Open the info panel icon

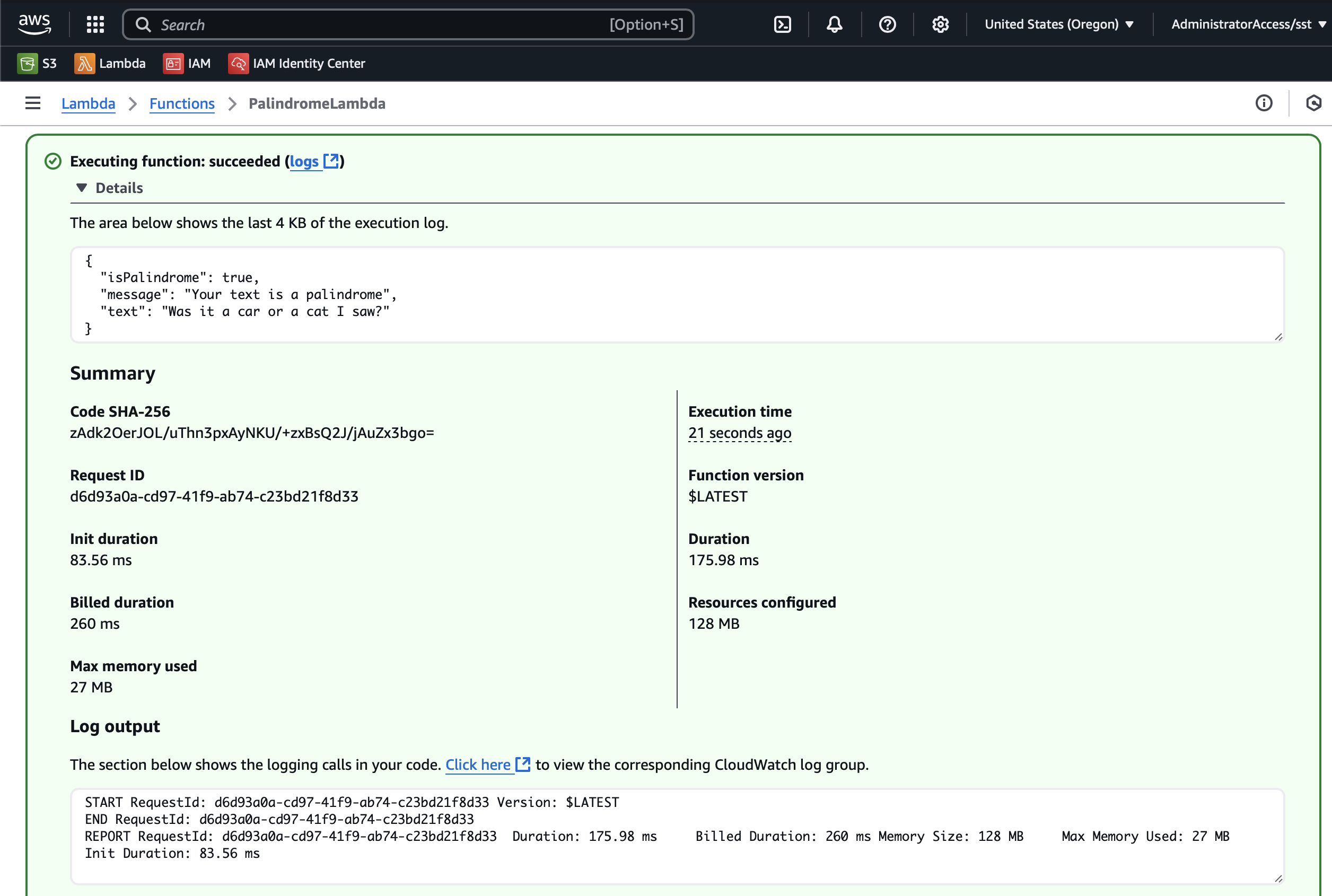pos(1264,103)
